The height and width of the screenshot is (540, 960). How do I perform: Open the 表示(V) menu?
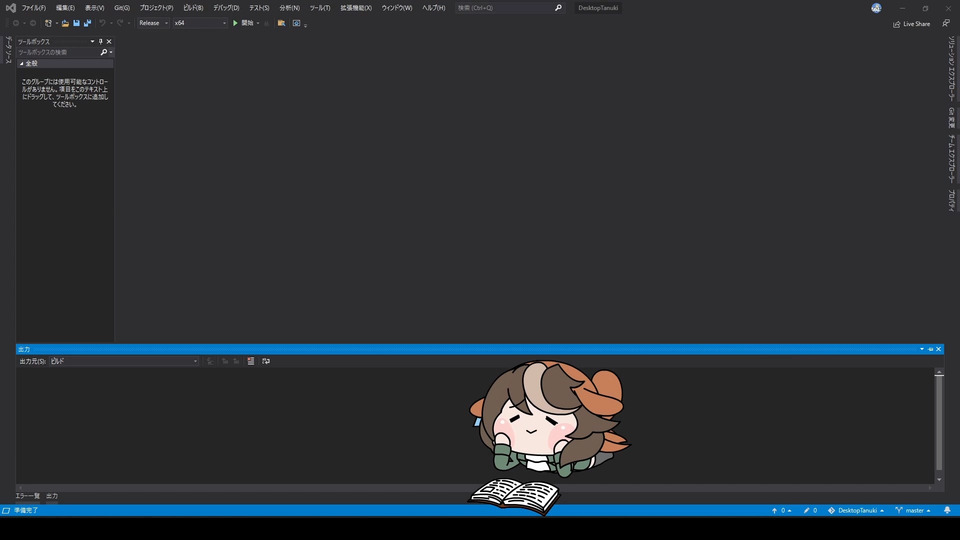[94, 8]
